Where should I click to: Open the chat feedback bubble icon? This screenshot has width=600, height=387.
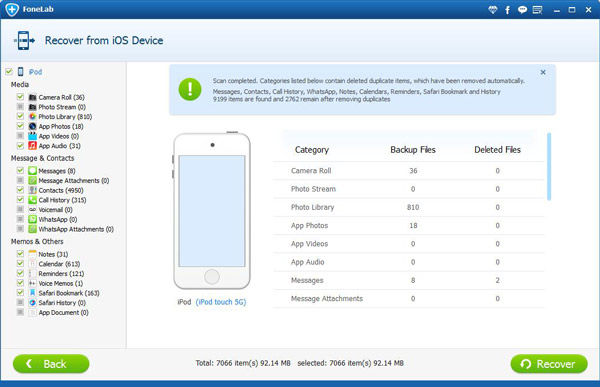pyautogui.click(x=522, y=10)
